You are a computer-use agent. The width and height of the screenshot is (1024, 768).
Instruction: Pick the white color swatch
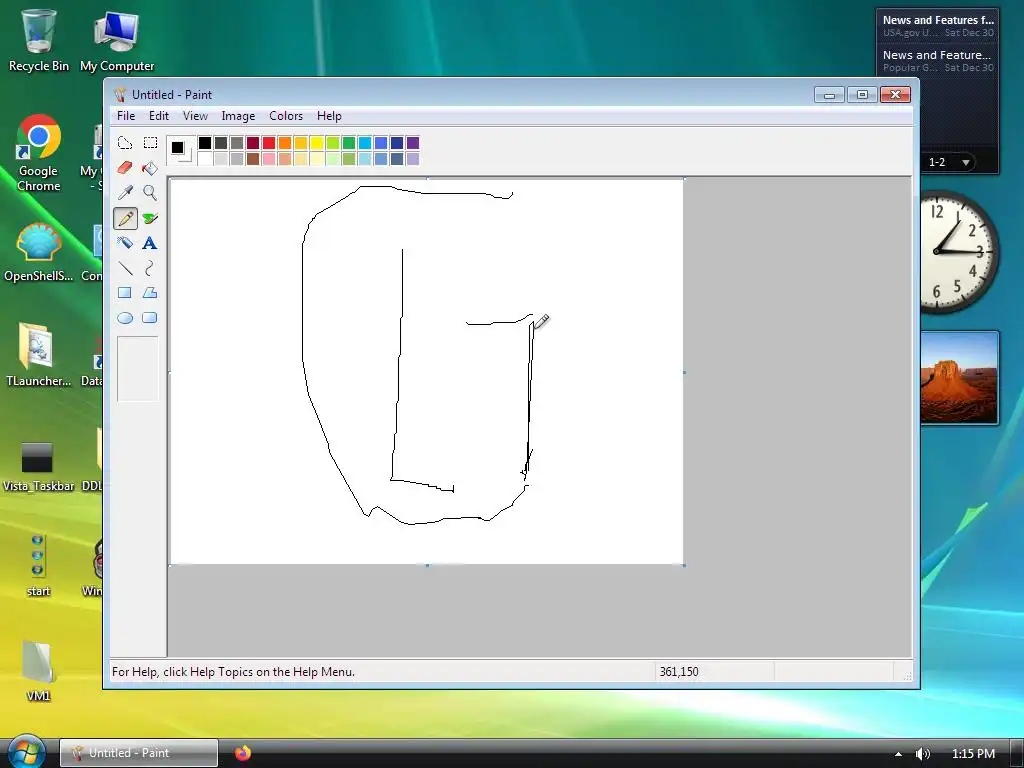click(205, 159)
